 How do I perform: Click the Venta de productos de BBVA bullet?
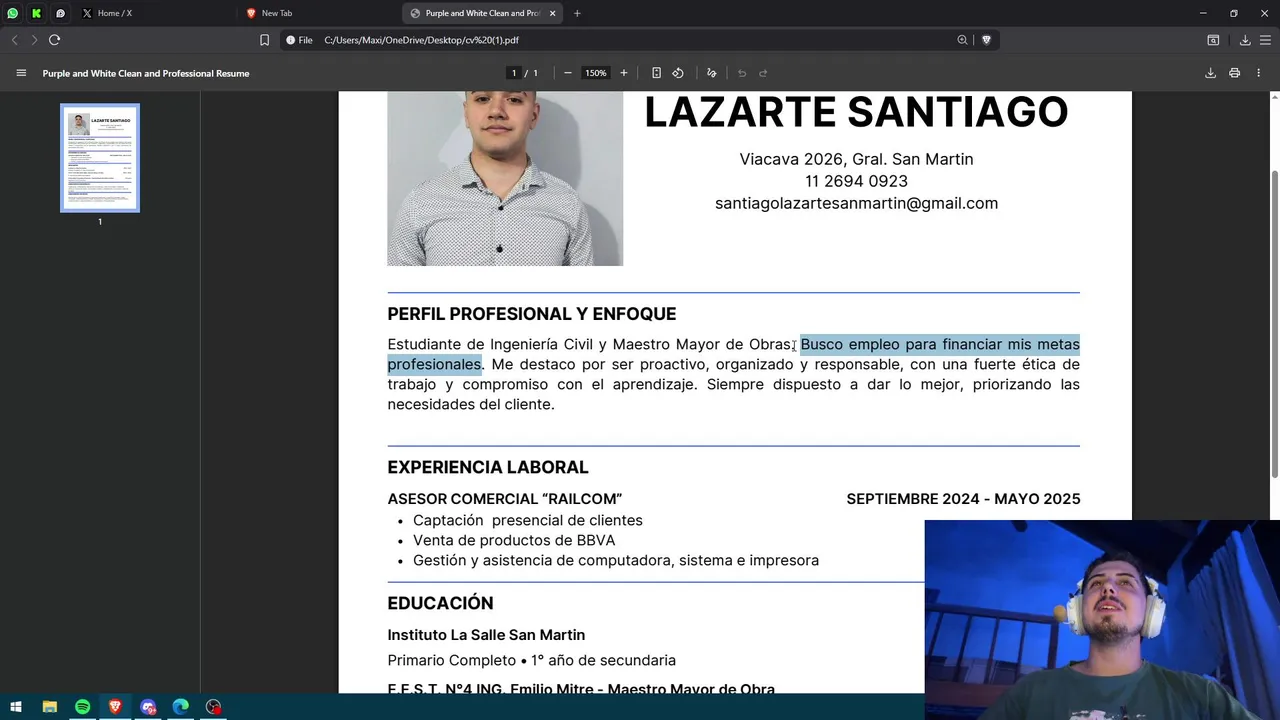click(x=514, y=540)
